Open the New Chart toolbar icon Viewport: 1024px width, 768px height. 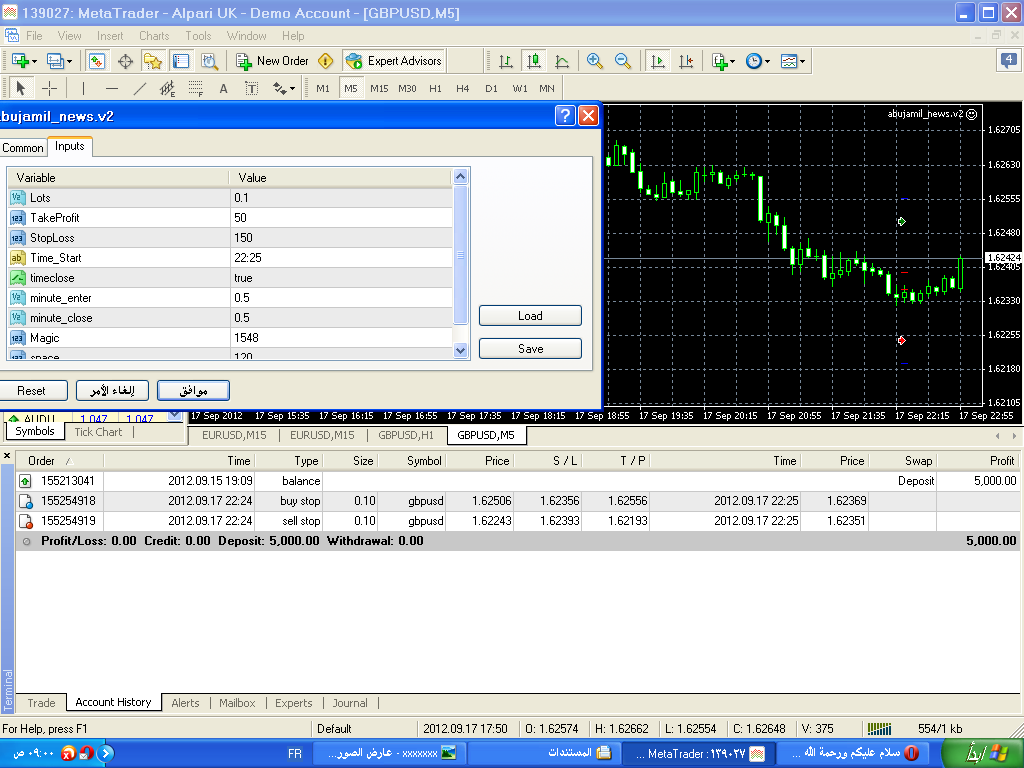pos(24,61)
